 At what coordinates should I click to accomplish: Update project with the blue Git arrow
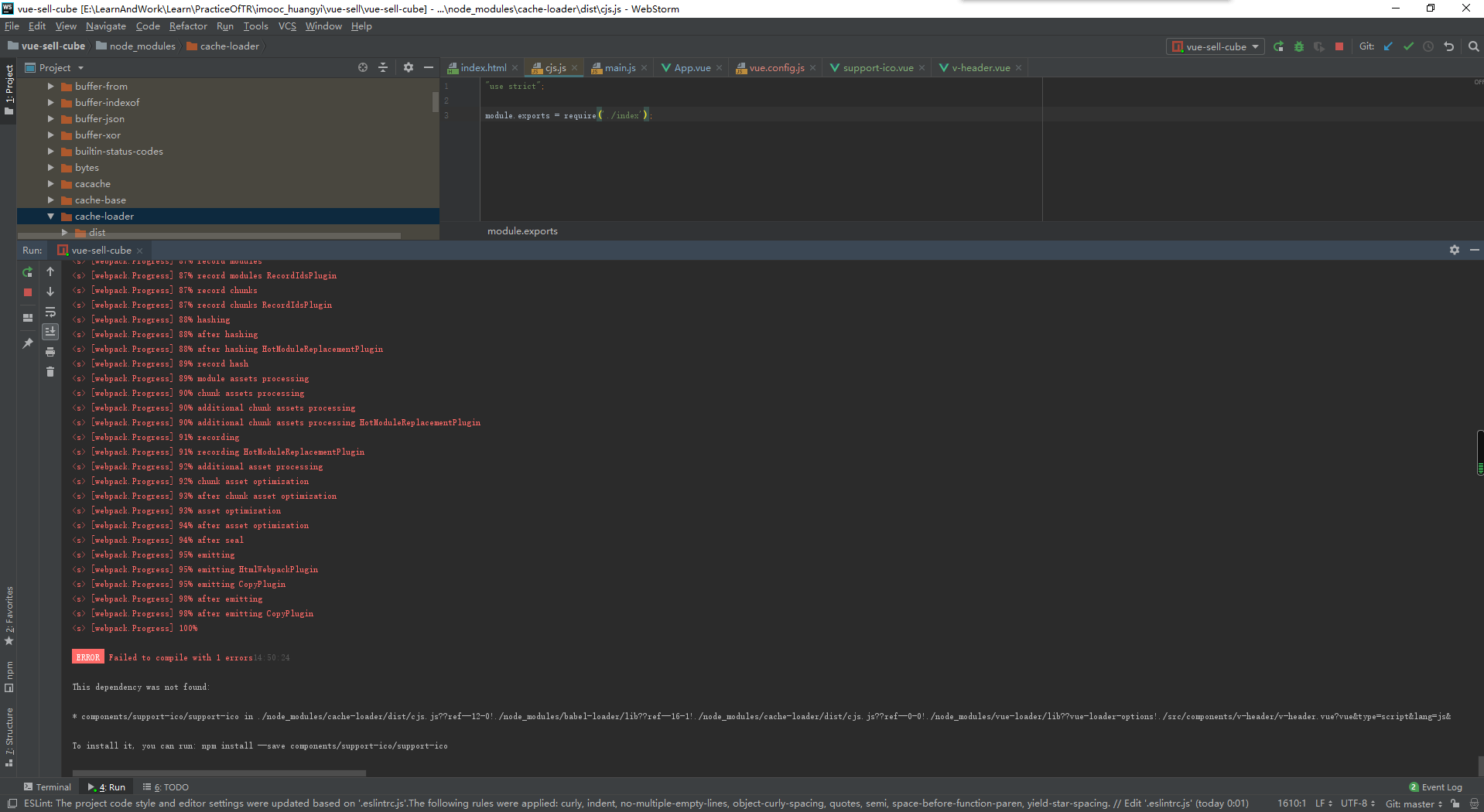coord(1388,46)
